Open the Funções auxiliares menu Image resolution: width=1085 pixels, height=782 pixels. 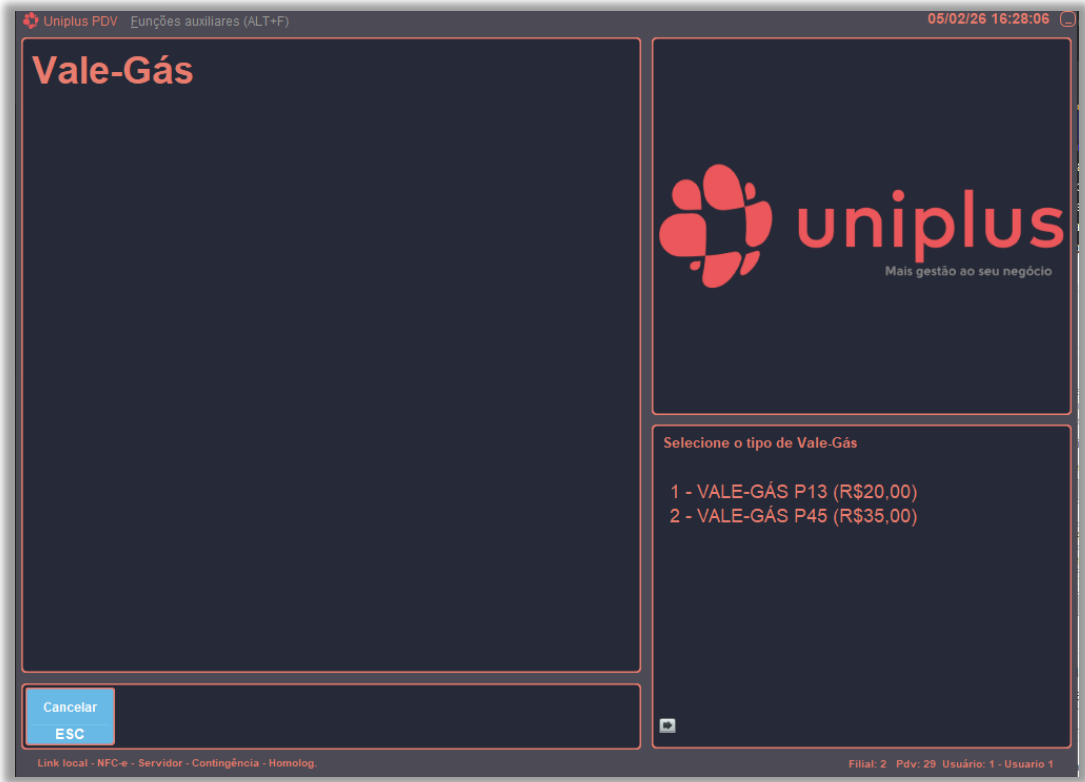point(209,21)
